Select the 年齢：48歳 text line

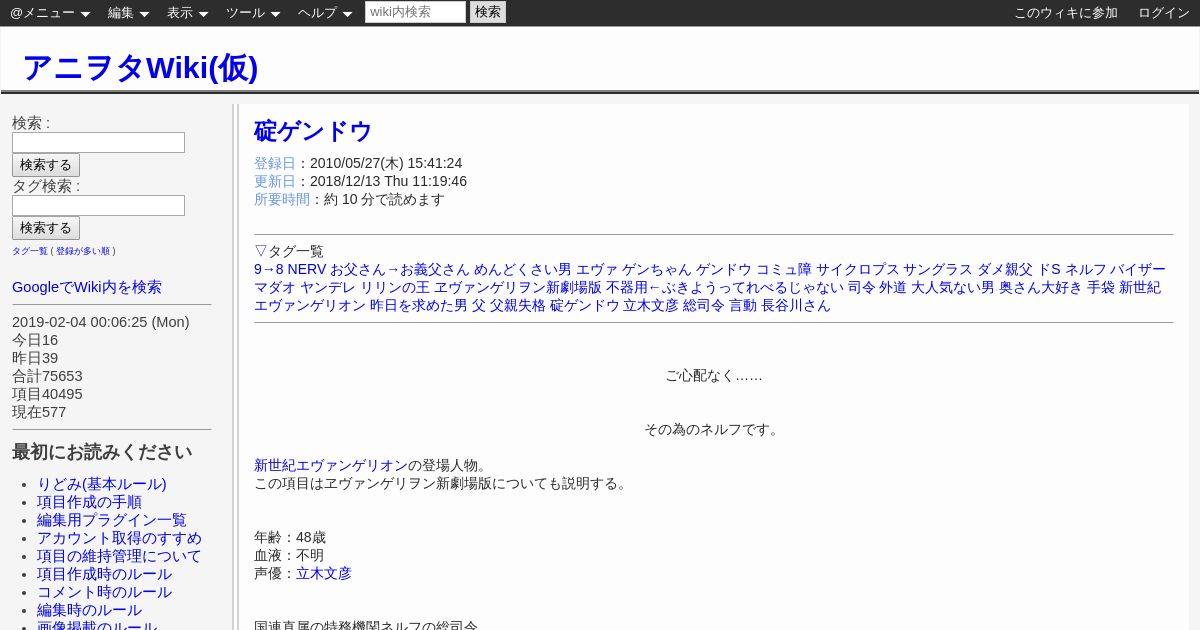pos(290,537)
